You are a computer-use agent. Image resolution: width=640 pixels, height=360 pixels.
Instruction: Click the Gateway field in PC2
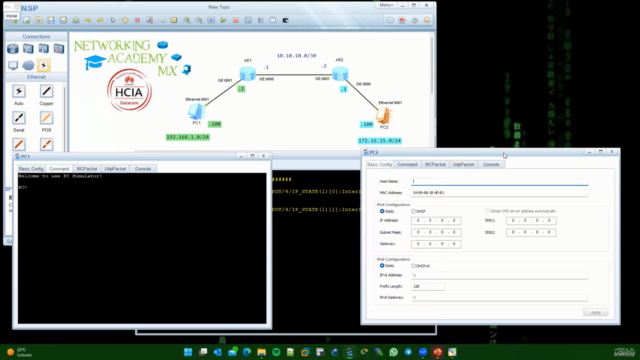[436, 244]
